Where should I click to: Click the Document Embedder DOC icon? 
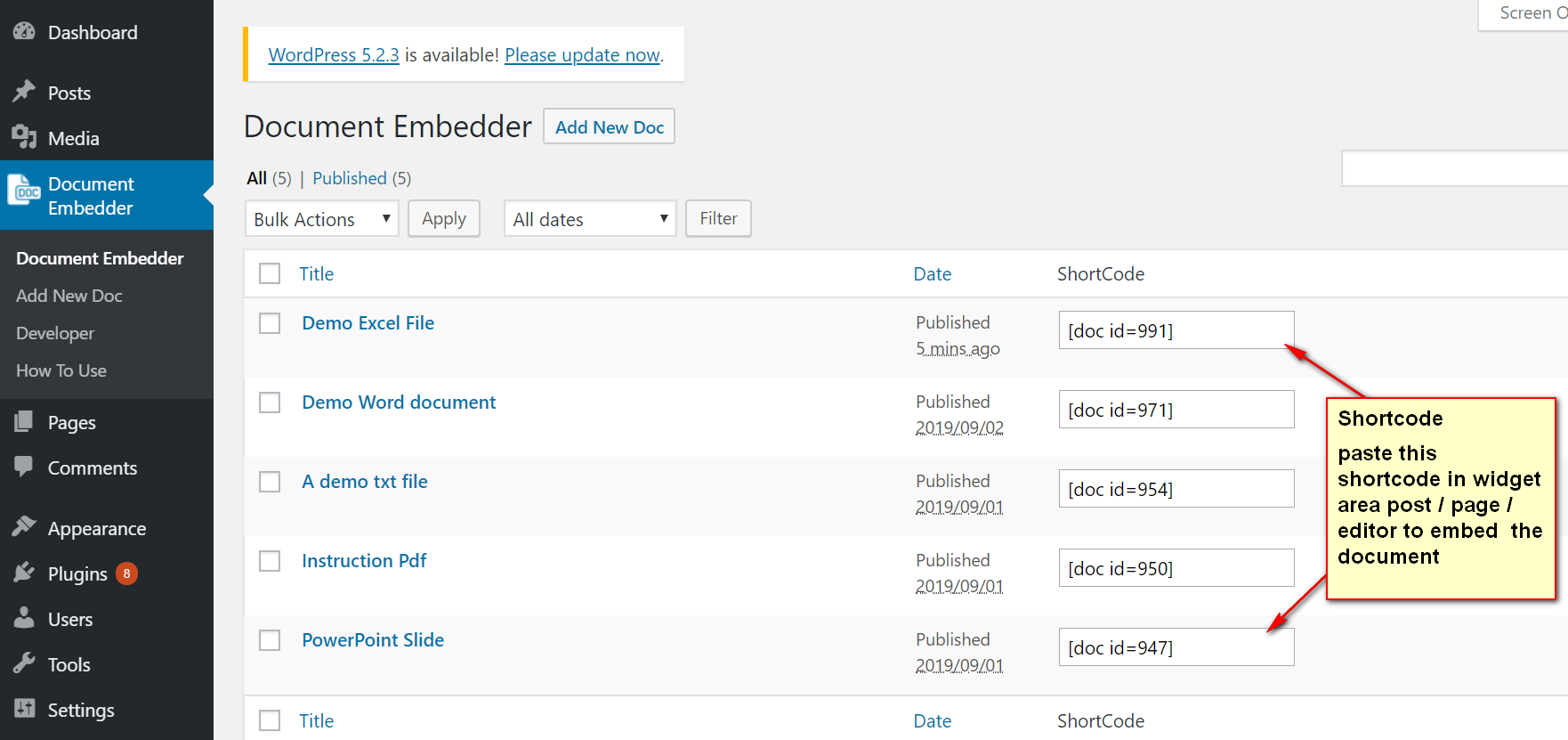coord(25,191)
